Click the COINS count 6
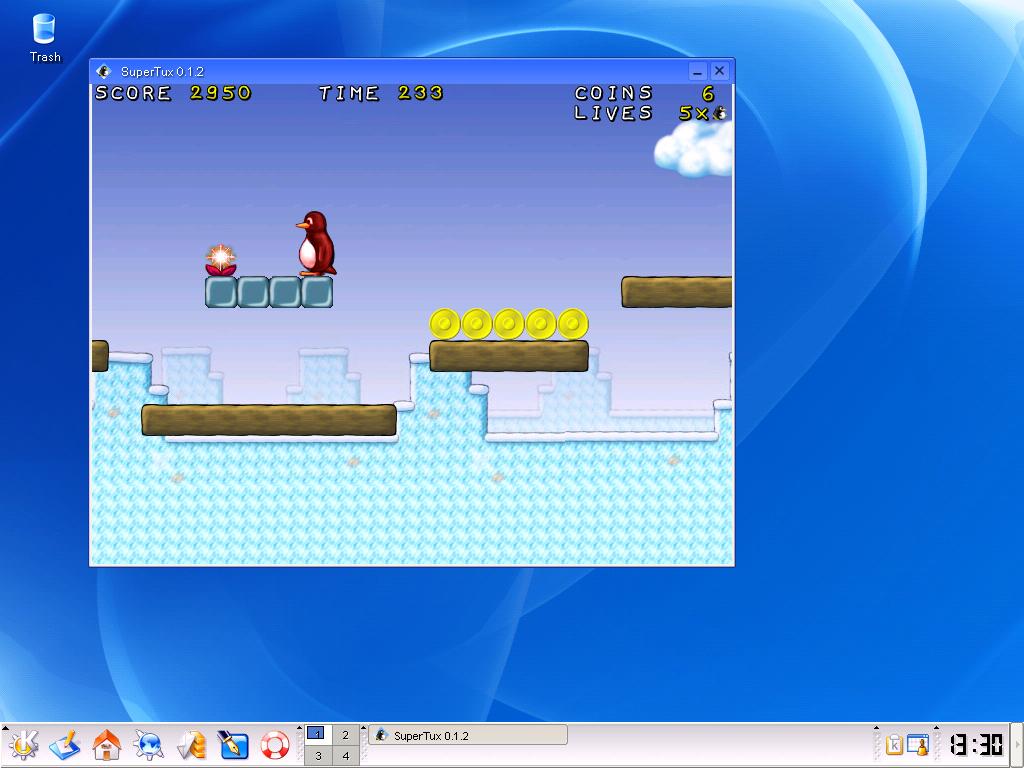The image size is (1024, 768). coord(708,94)
